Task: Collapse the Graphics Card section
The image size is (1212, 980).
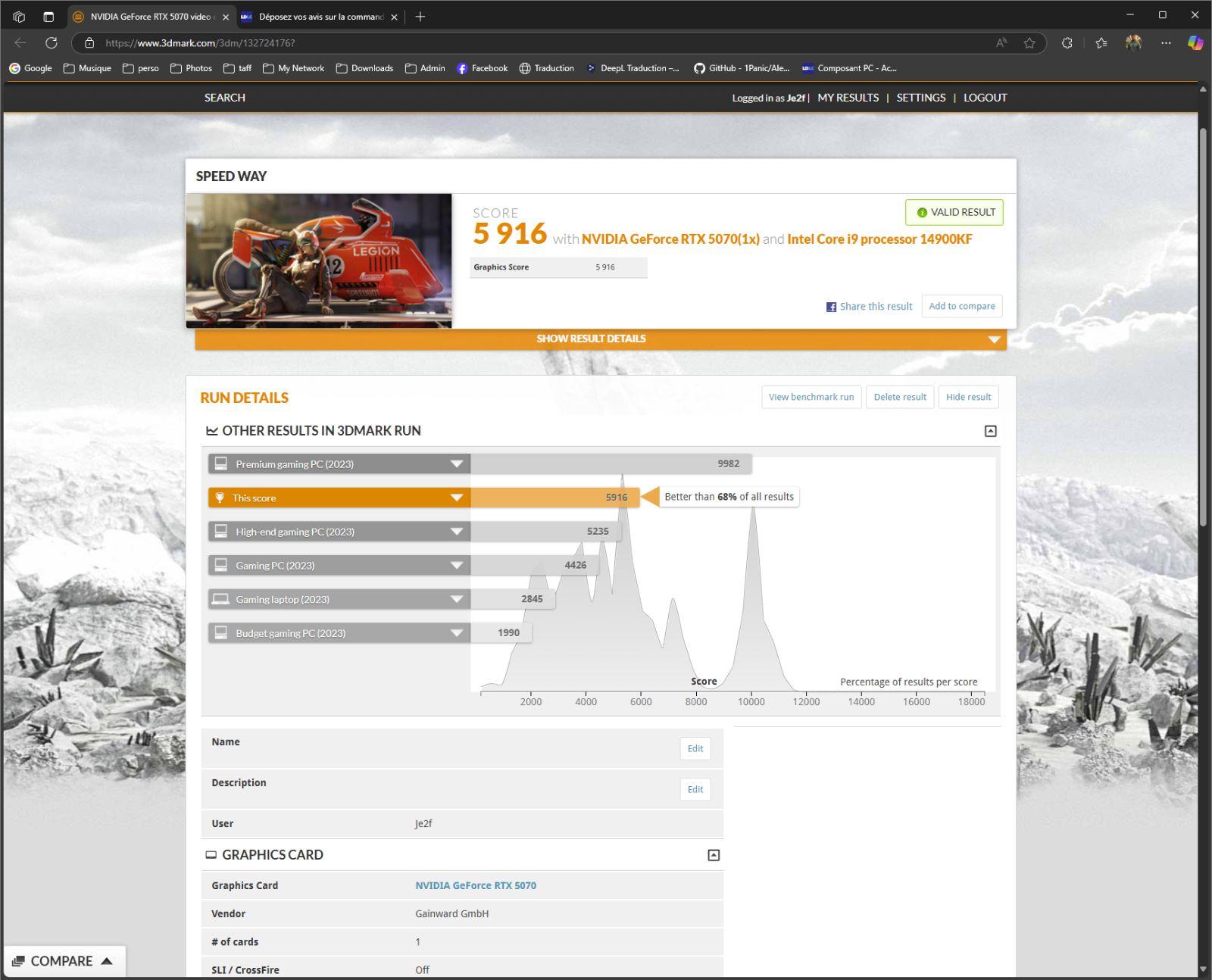Action: coord(713,855)
